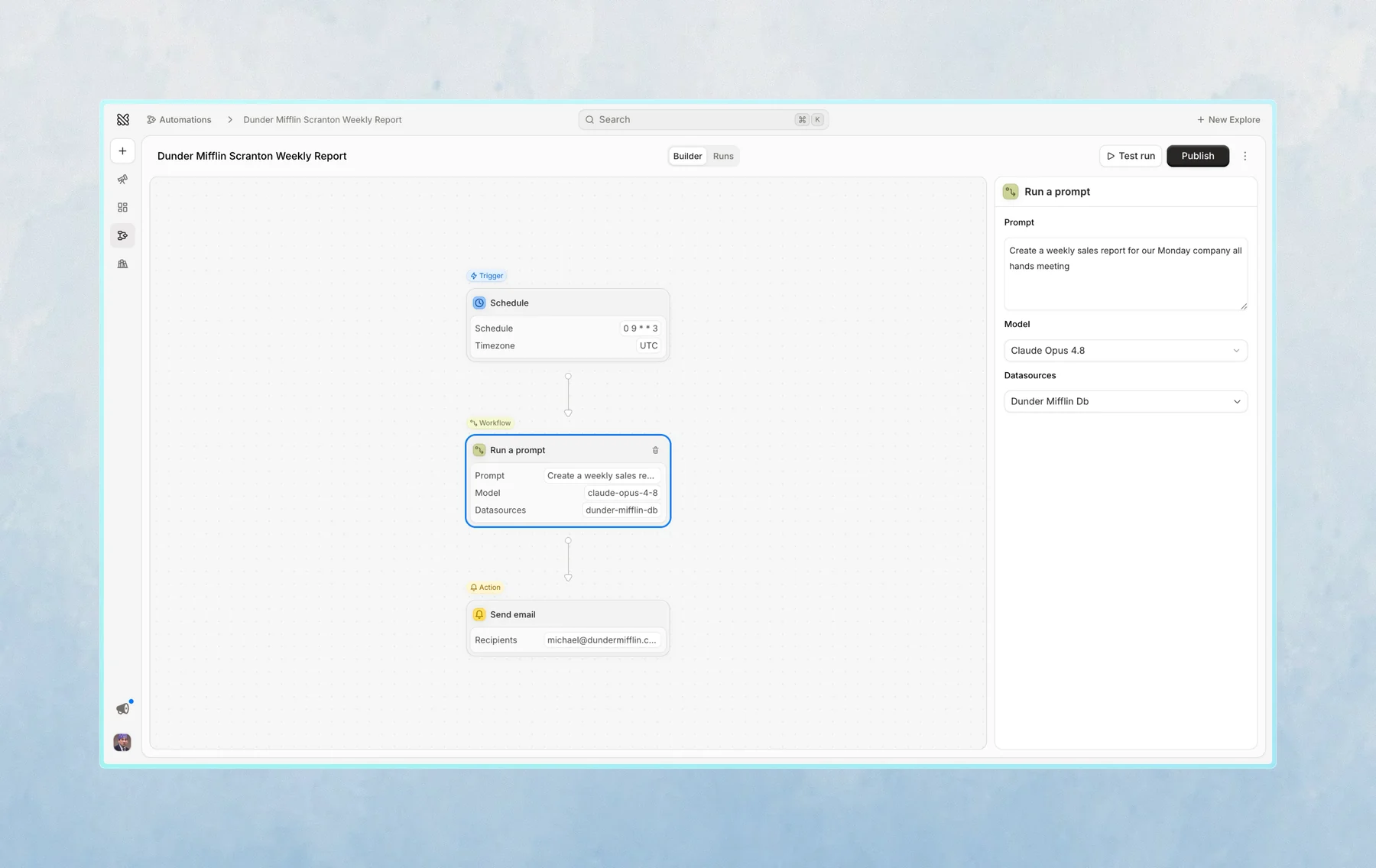Select the Schedule trigger node

[x=568, y=325]
